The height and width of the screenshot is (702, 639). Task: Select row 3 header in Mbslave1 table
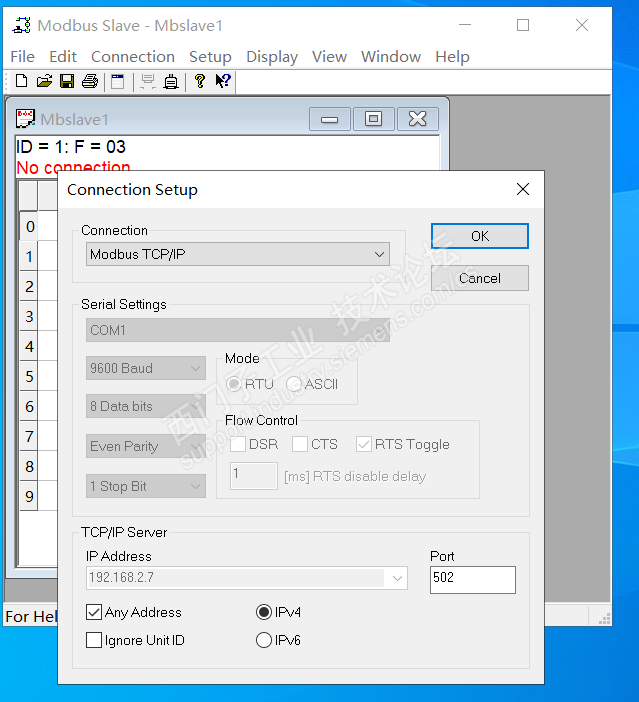[29, 316]
